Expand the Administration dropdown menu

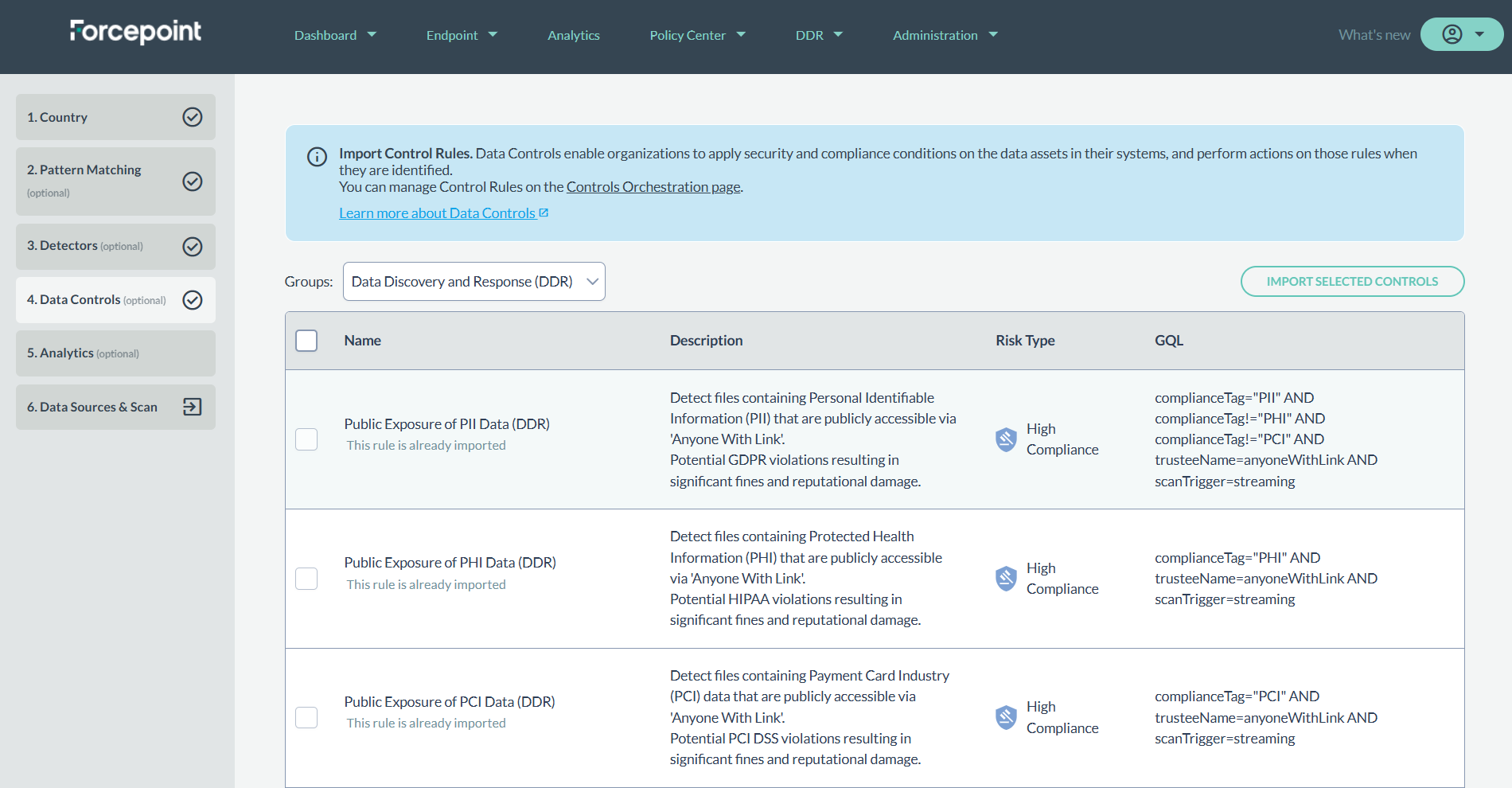pos(945,35)
